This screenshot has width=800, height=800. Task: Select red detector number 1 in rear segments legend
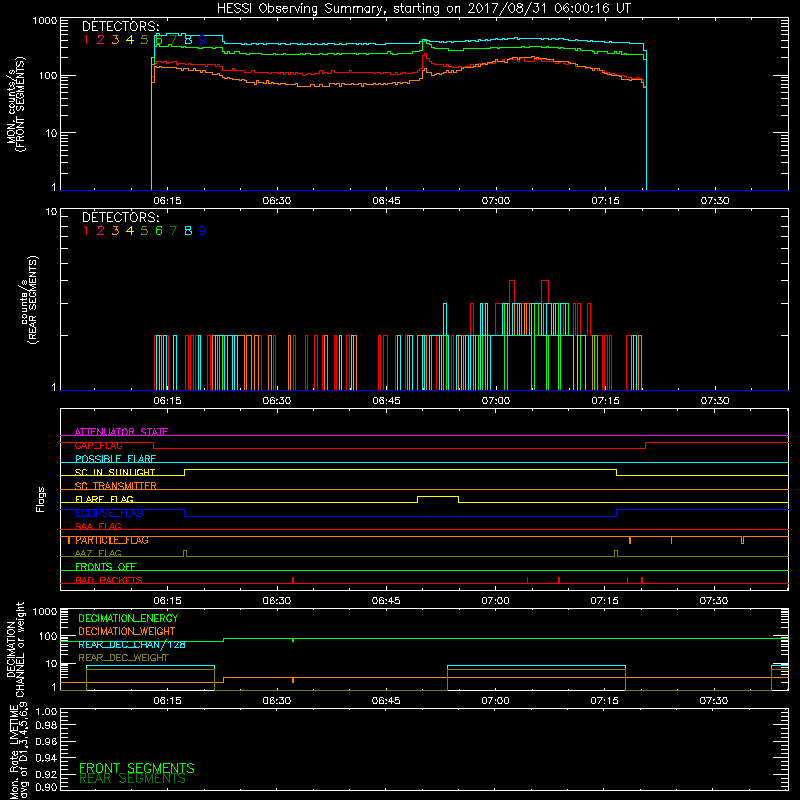coord(86,231)
